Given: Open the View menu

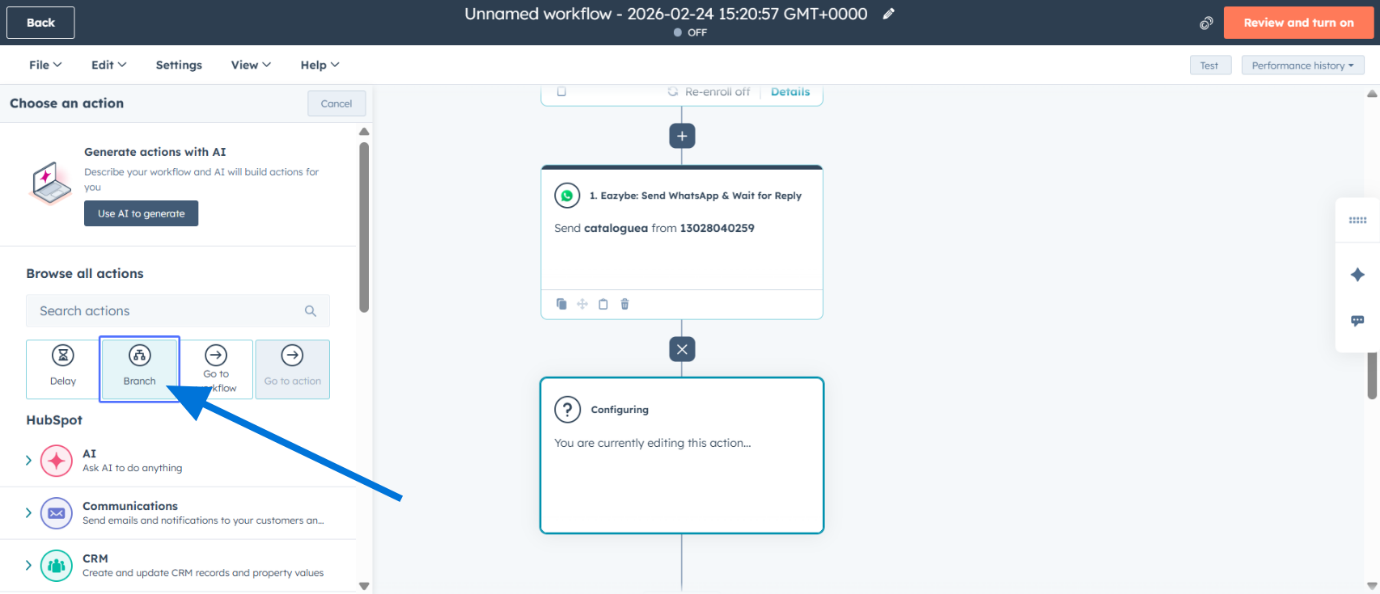Looking at the screenshot, I should pyautogui.click(x=251, y=65).
